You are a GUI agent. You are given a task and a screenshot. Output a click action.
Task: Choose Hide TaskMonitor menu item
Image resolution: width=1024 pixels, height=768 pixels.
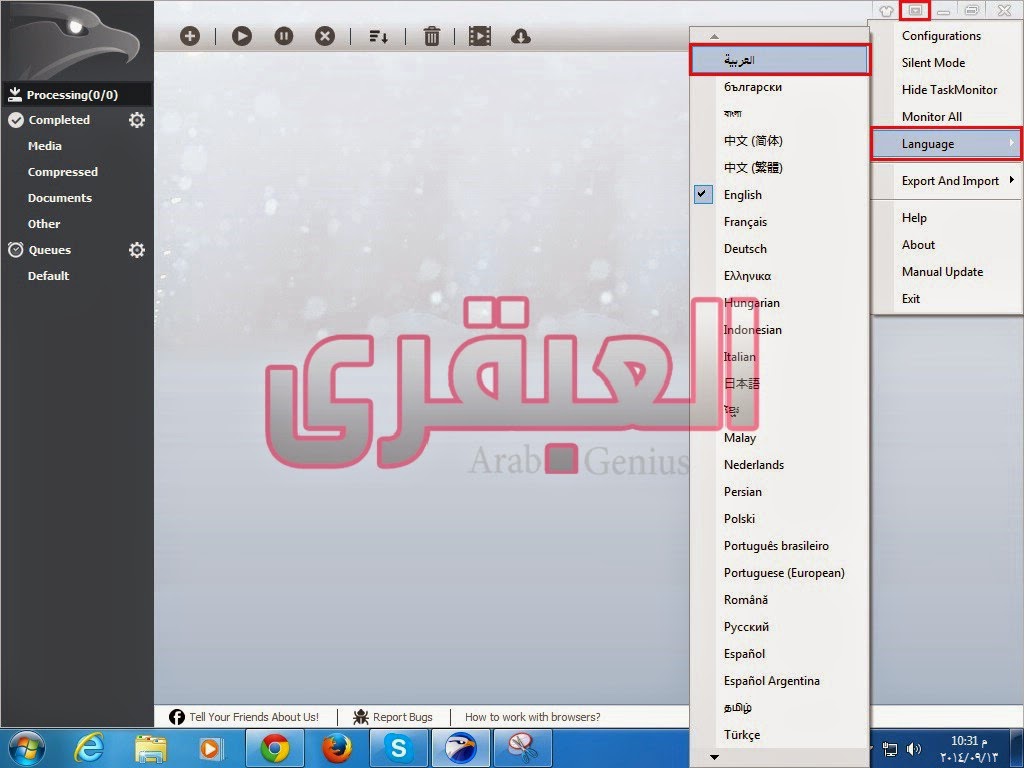946,89
